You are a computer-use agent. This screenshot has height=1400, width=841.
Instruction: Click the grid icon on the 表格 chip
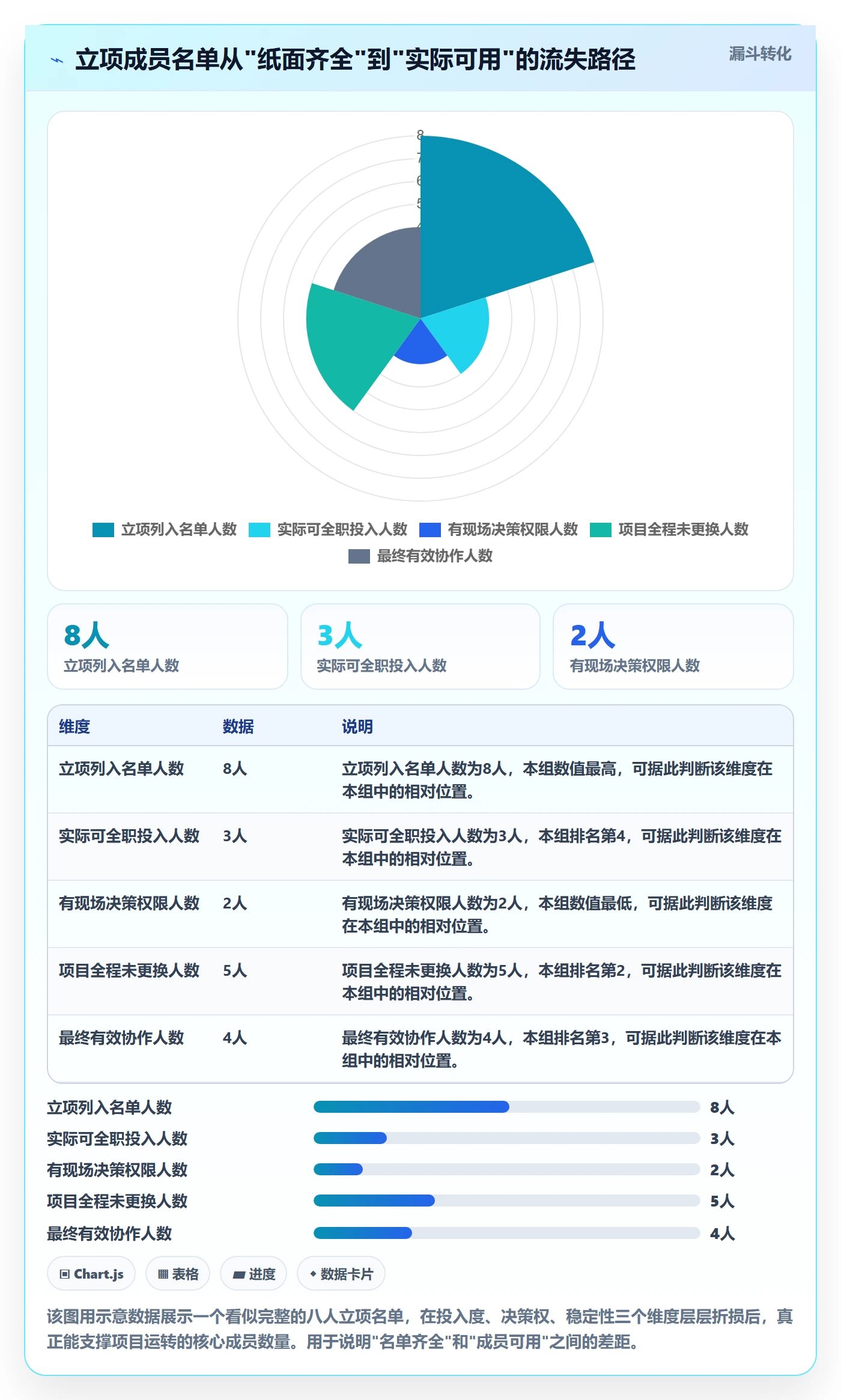point(163,1274)
